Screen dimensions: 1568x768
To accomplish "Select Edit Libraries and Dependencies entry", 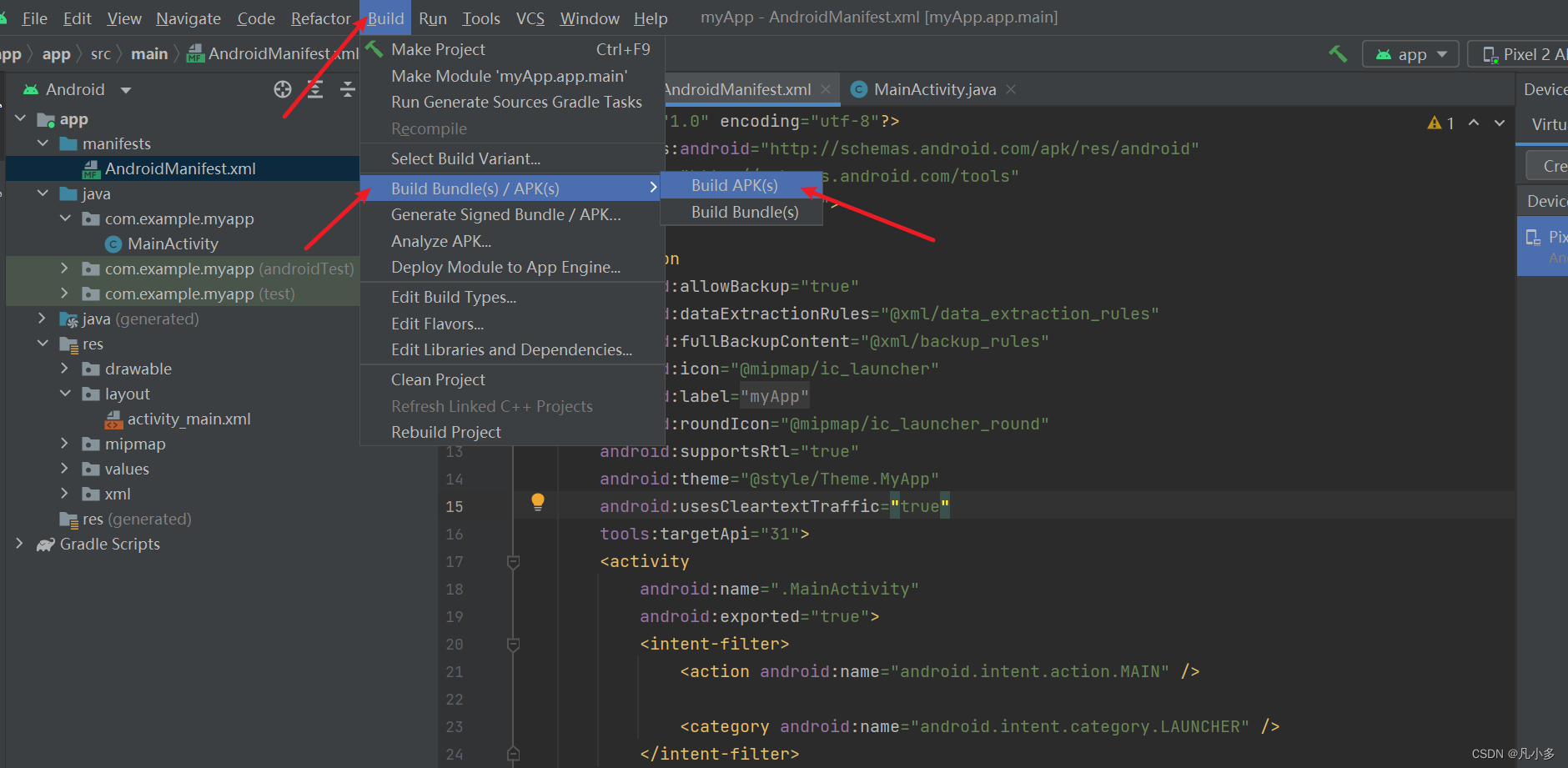I will pyautogui.click(x=511, y=349).
